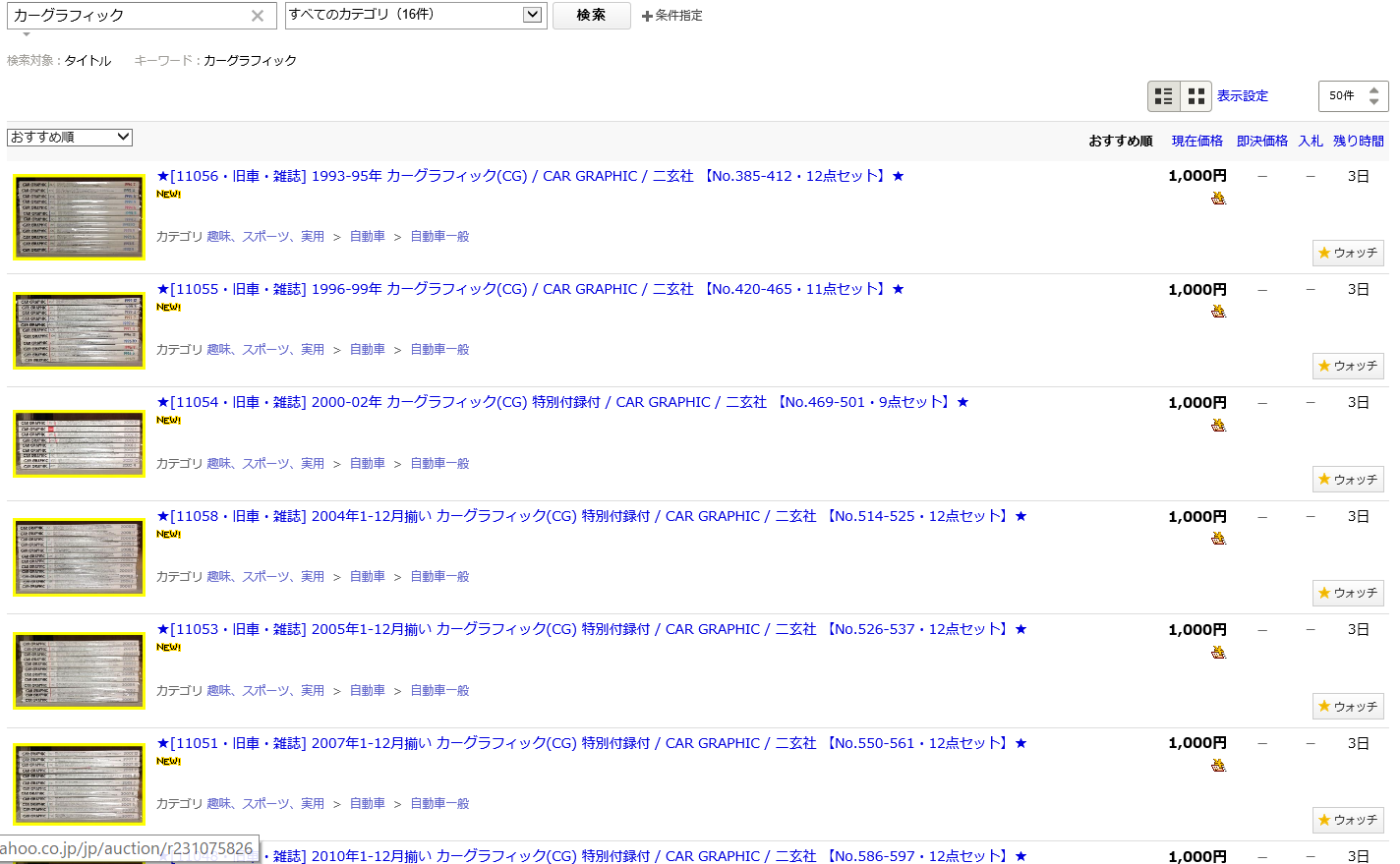
Task: Add the No.526-537 listing to ウォッチ
Action: [x=1348, y=707]
